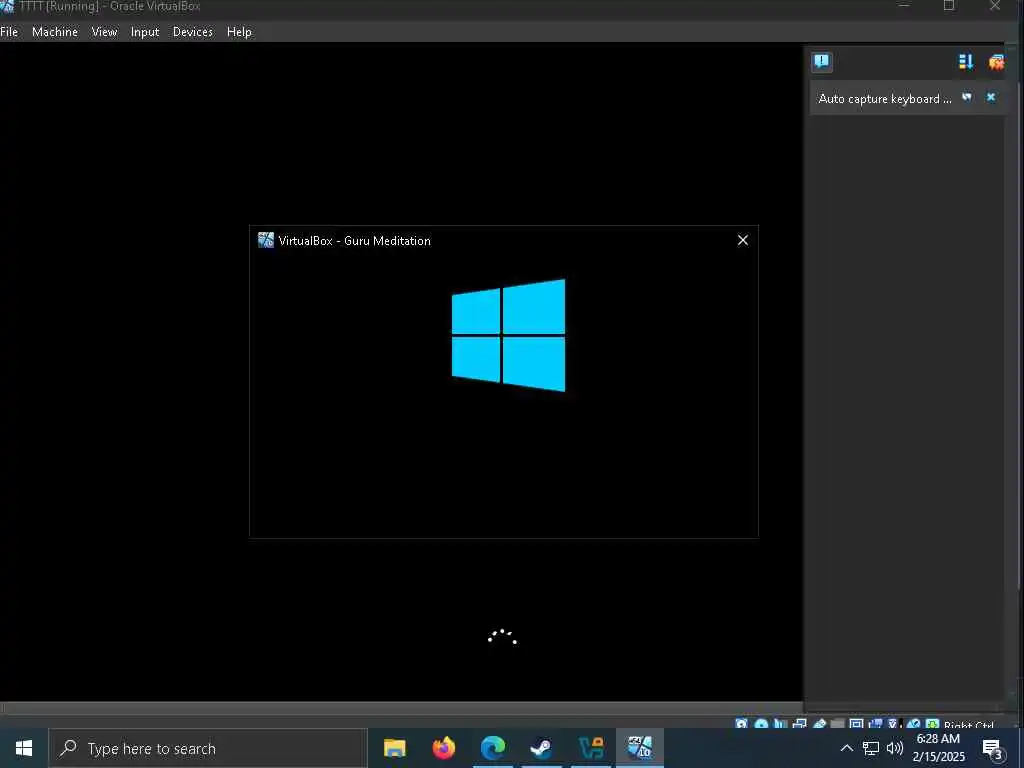Click the optical drive status bar indicator

[761, 724]
